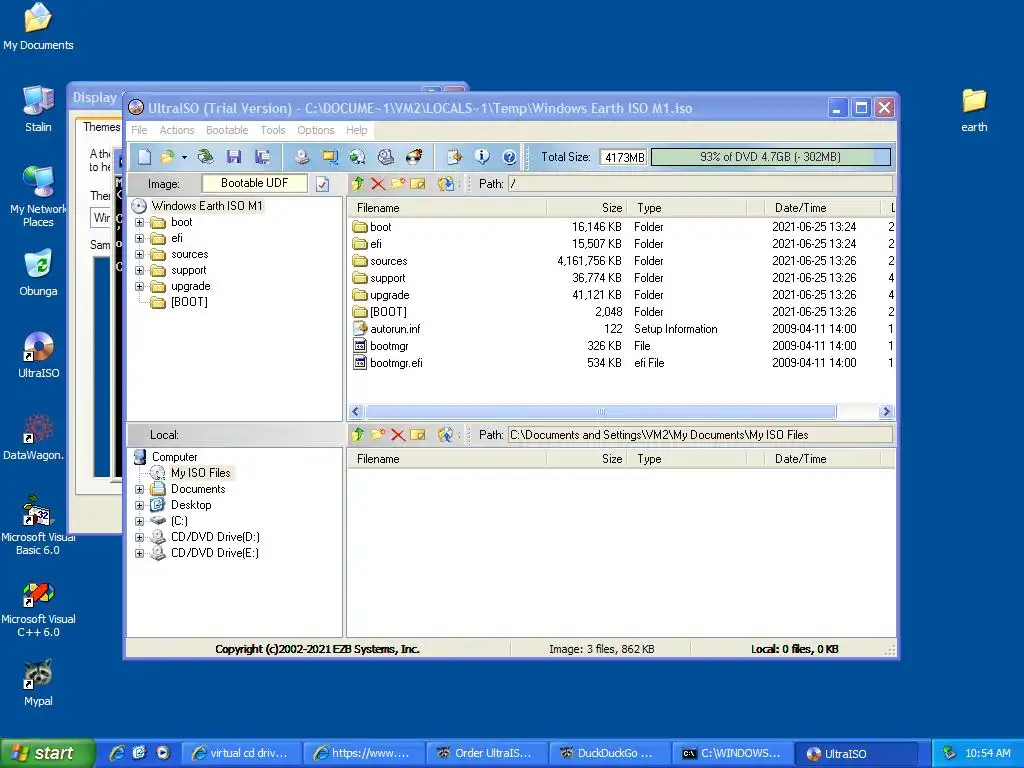Open the Tools menu

(x=273, y=130)
